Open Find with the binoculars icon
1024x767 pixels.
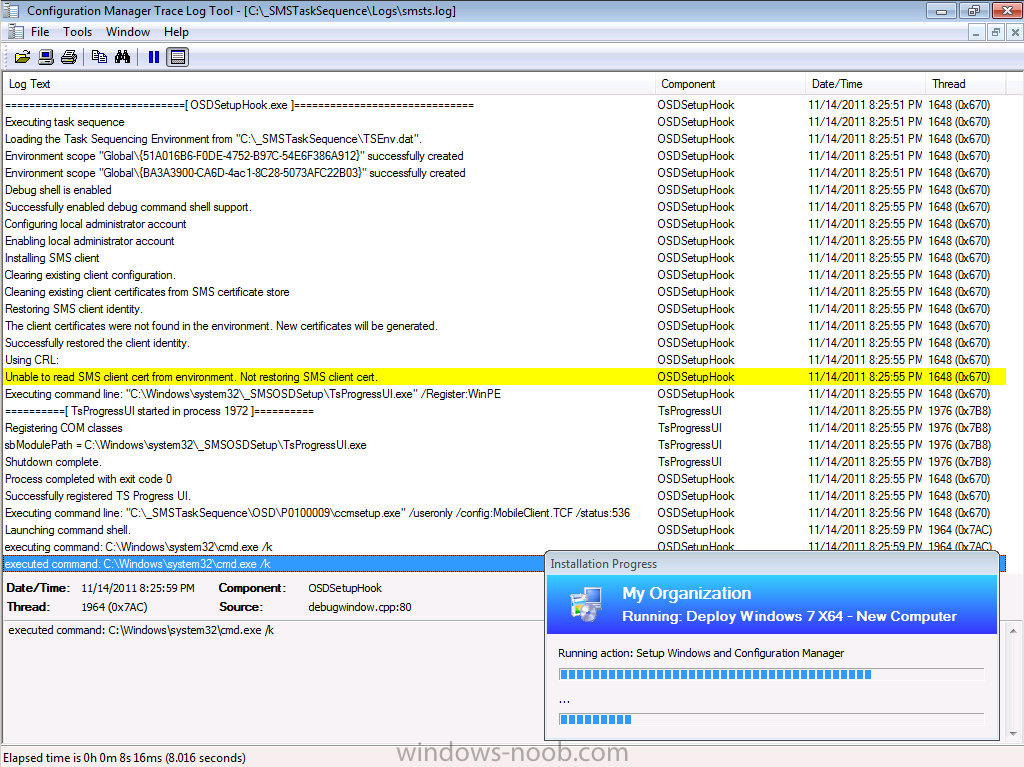click(122, 57)
